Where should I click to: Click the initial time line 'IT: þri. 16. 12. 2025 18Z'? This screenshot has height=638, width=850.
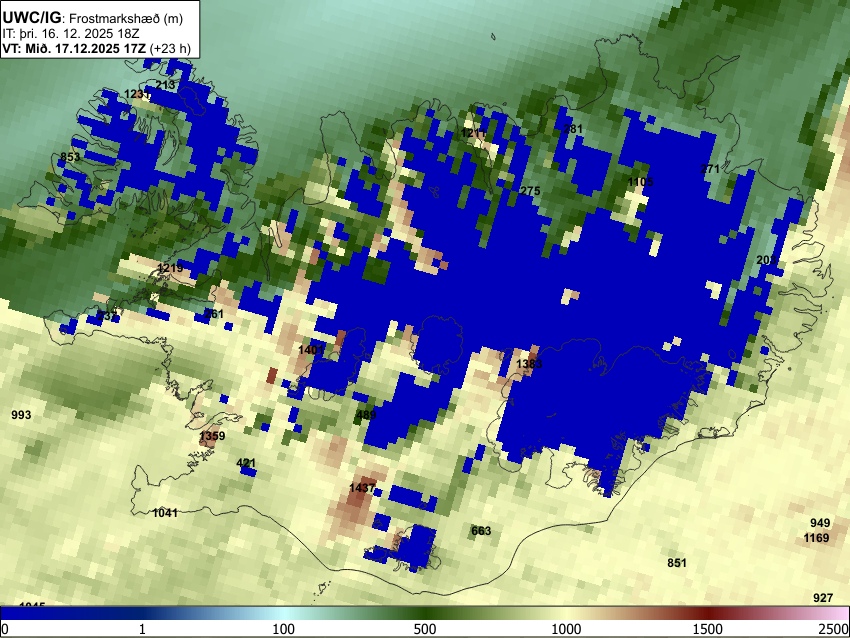(x=70, y=34)
